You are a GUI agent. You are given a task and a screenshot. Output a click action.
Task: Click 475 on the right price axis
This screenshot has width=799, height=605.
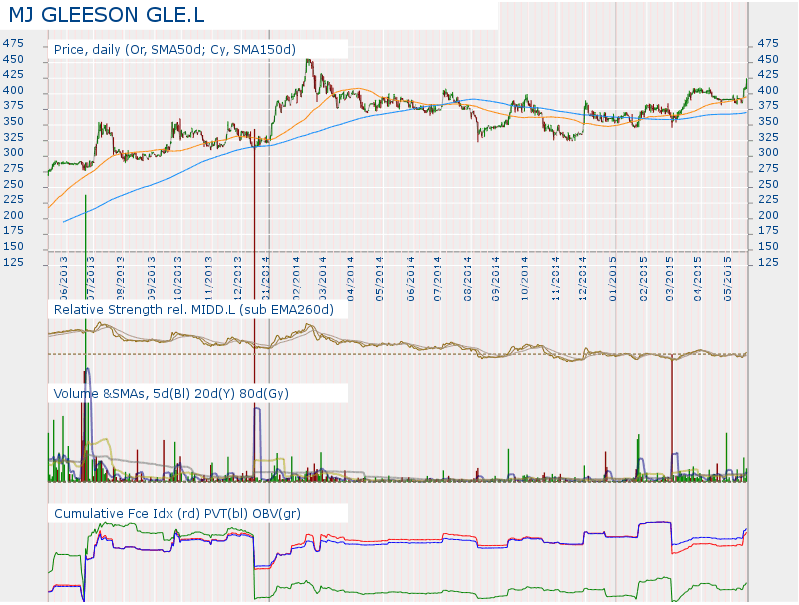click(x=768, y=43)
